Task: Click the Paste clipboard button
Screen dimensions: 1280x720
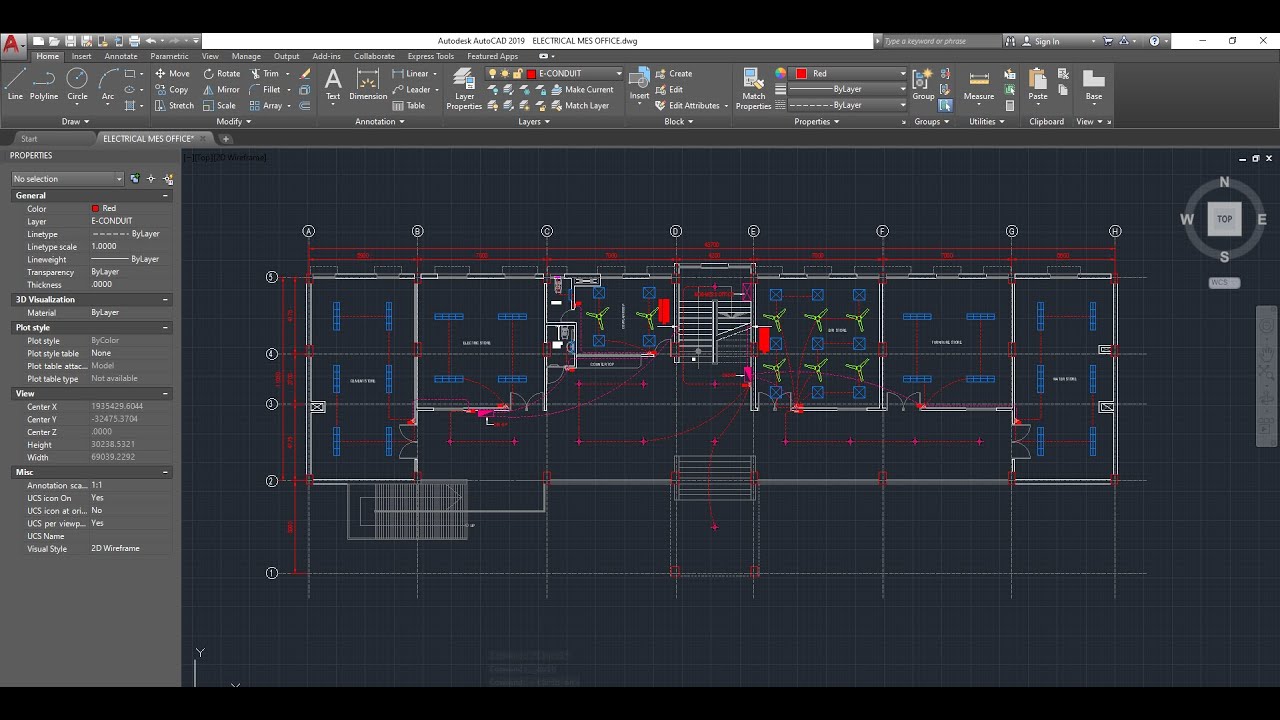Action: pyautogui.click(x=1038, y=85)
